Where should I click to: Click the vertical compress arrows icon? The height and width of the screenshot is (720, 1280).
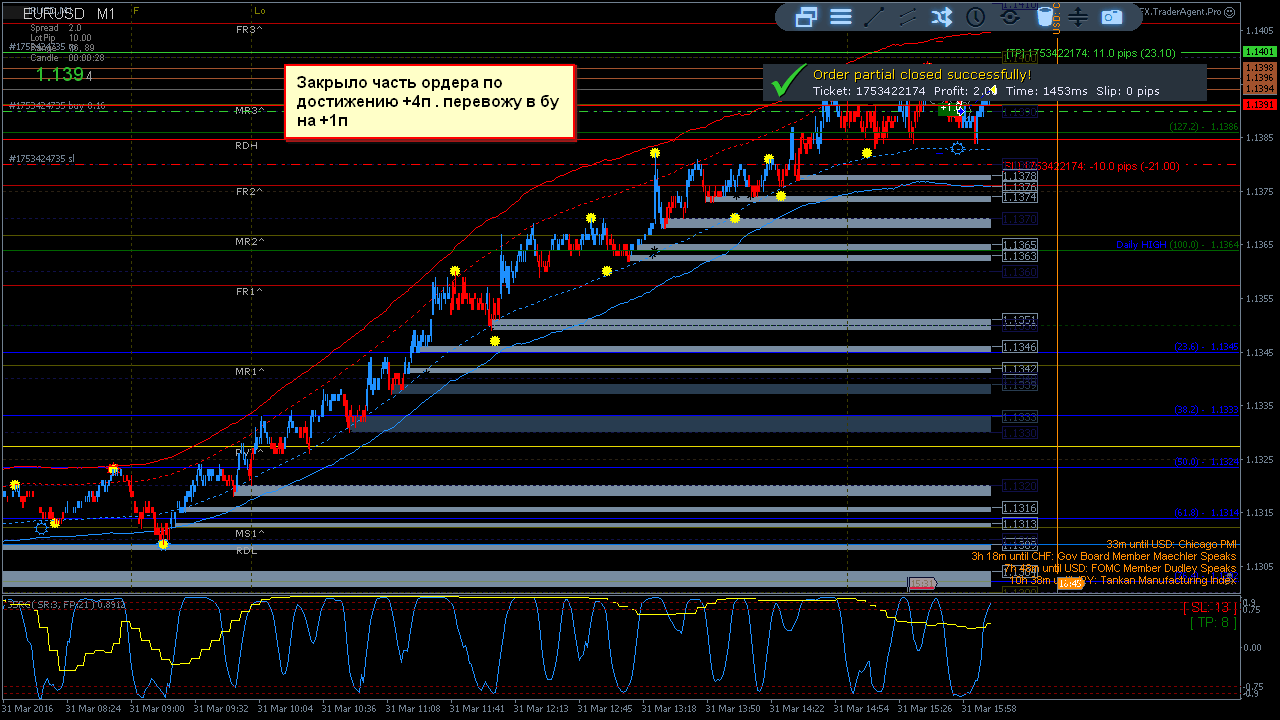pyautogui.click(x=1078, y=17)
